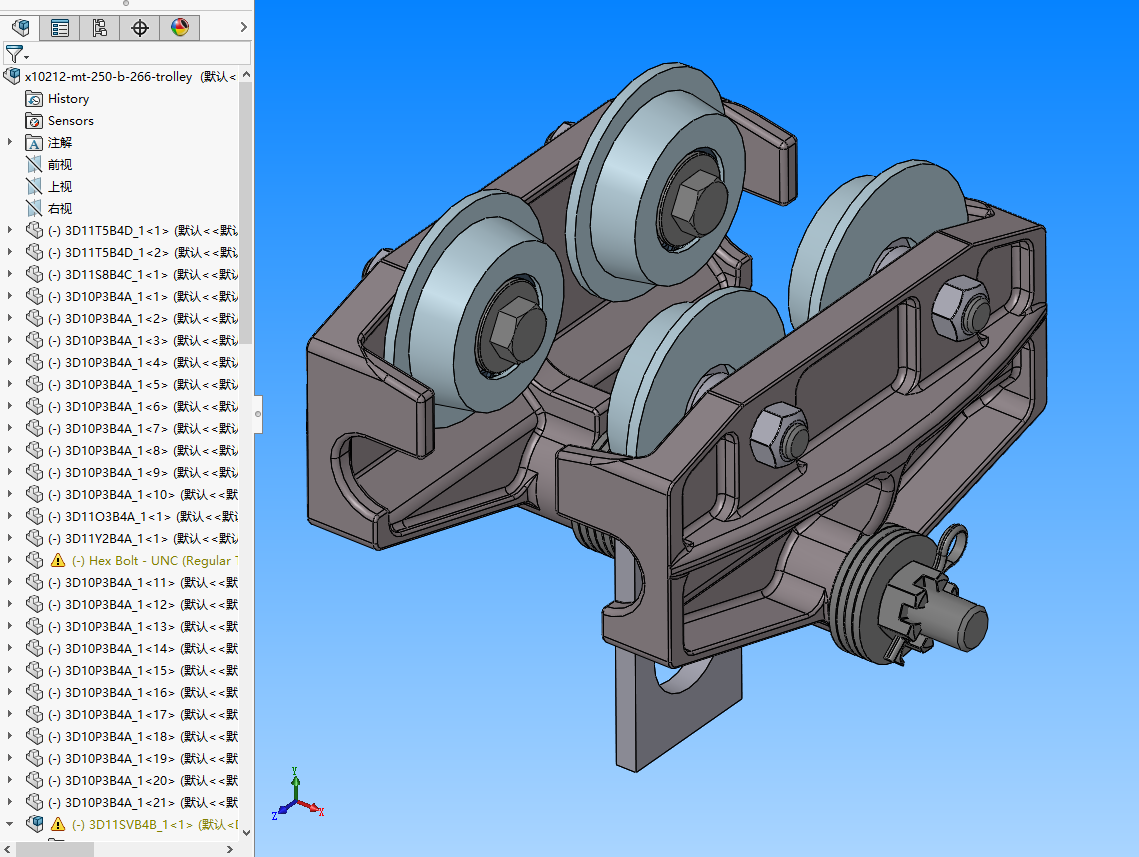Select the 右视 right plane icon
Viewport: 1139px width, 857px height.
33,208
